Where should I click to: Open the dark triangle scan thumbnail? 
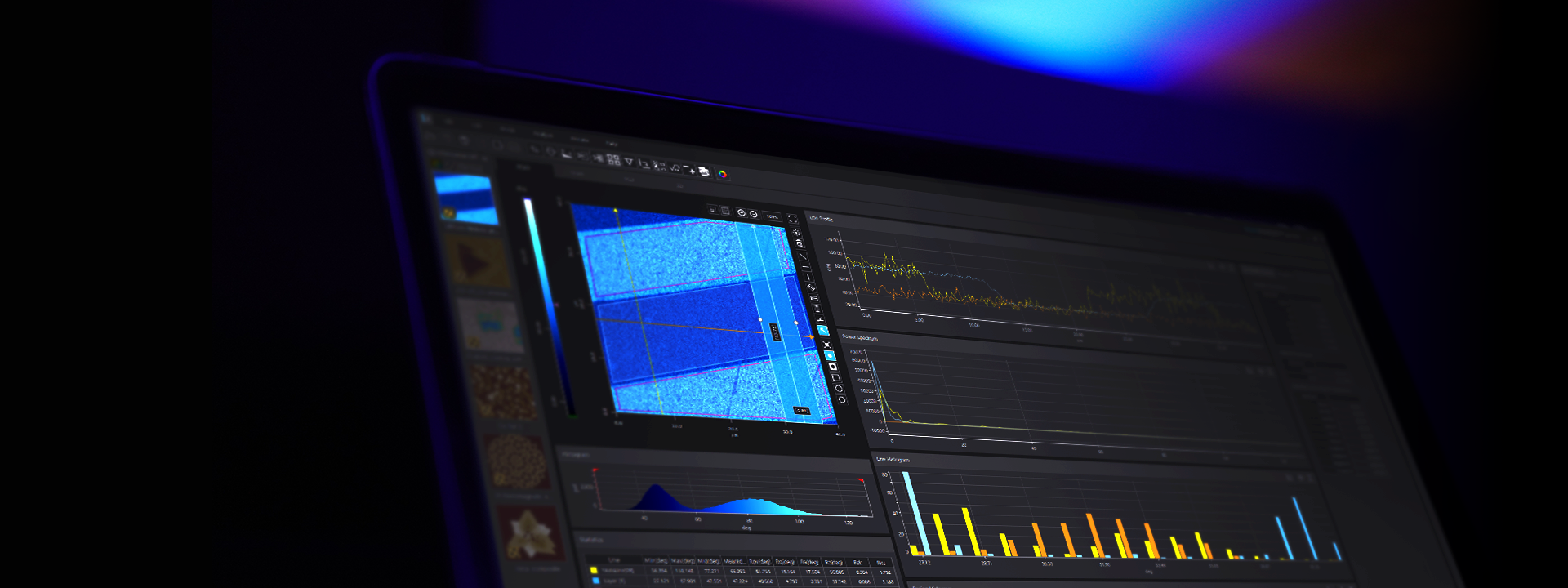click(x=479, y=261)
